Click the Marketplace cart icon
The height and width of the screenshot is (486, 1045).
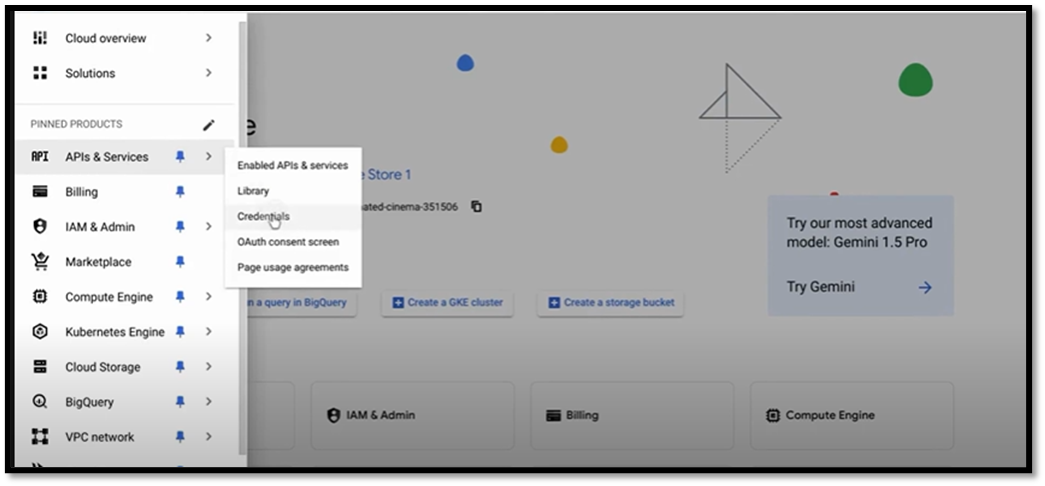(40, 261)
